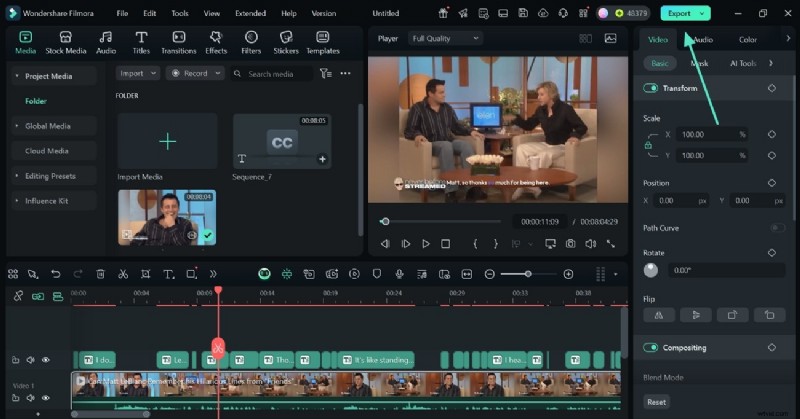Screen dimensions: 800x419
Task: Open the Extended menu
Action: point(250,14)
